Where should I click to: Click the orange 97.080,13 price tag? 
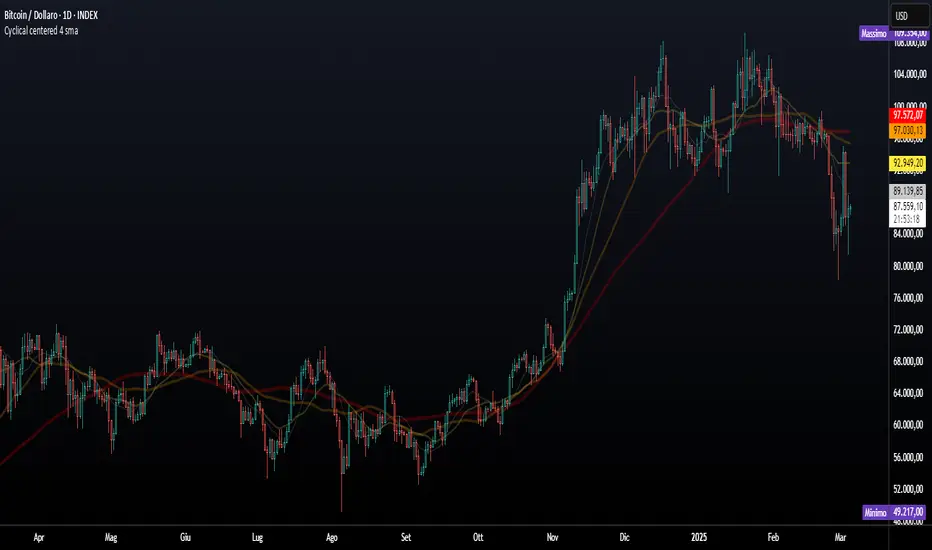908,130
